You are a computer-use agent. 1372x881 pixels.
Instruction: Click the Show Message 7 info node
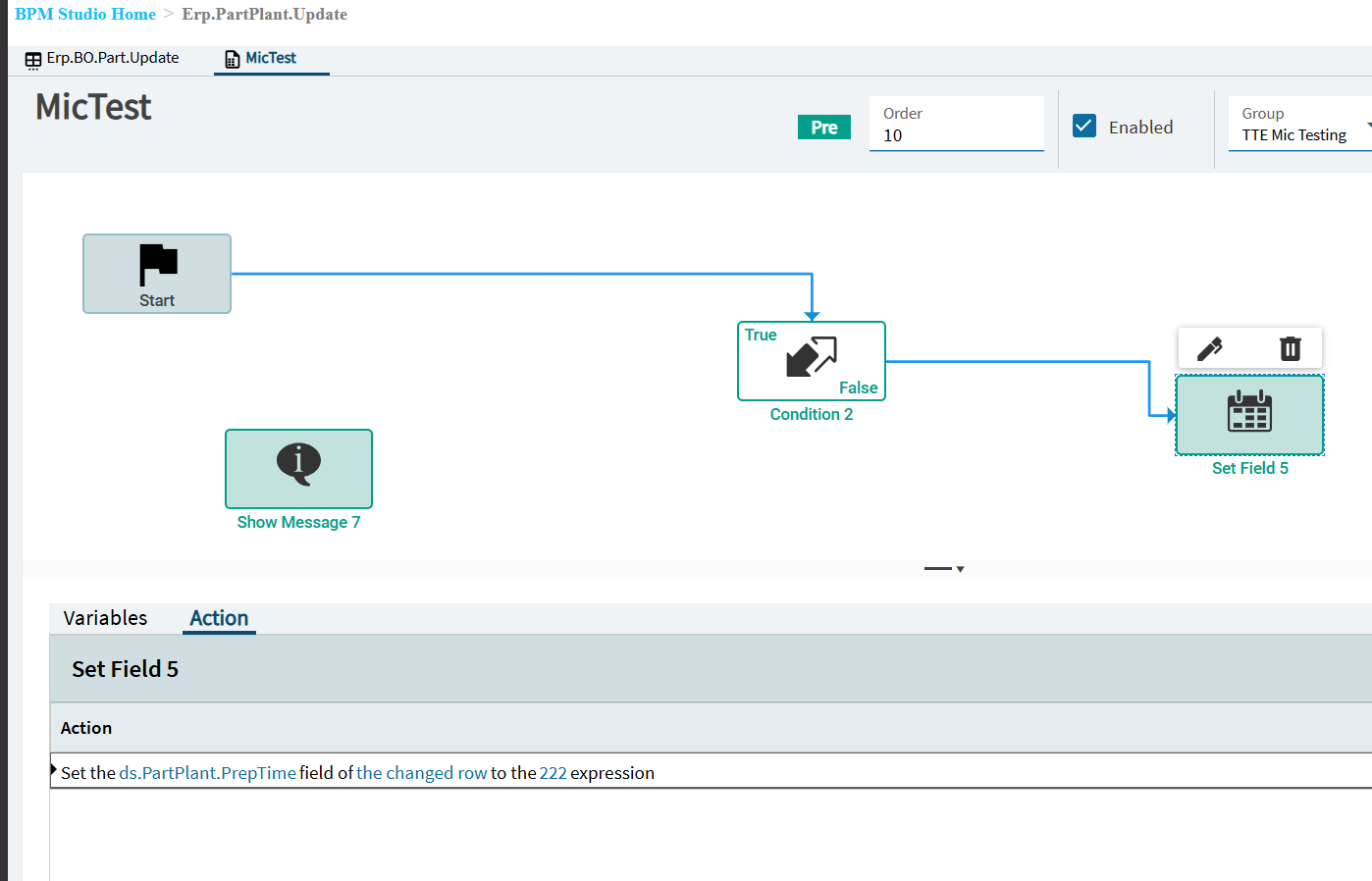(298, 469)
